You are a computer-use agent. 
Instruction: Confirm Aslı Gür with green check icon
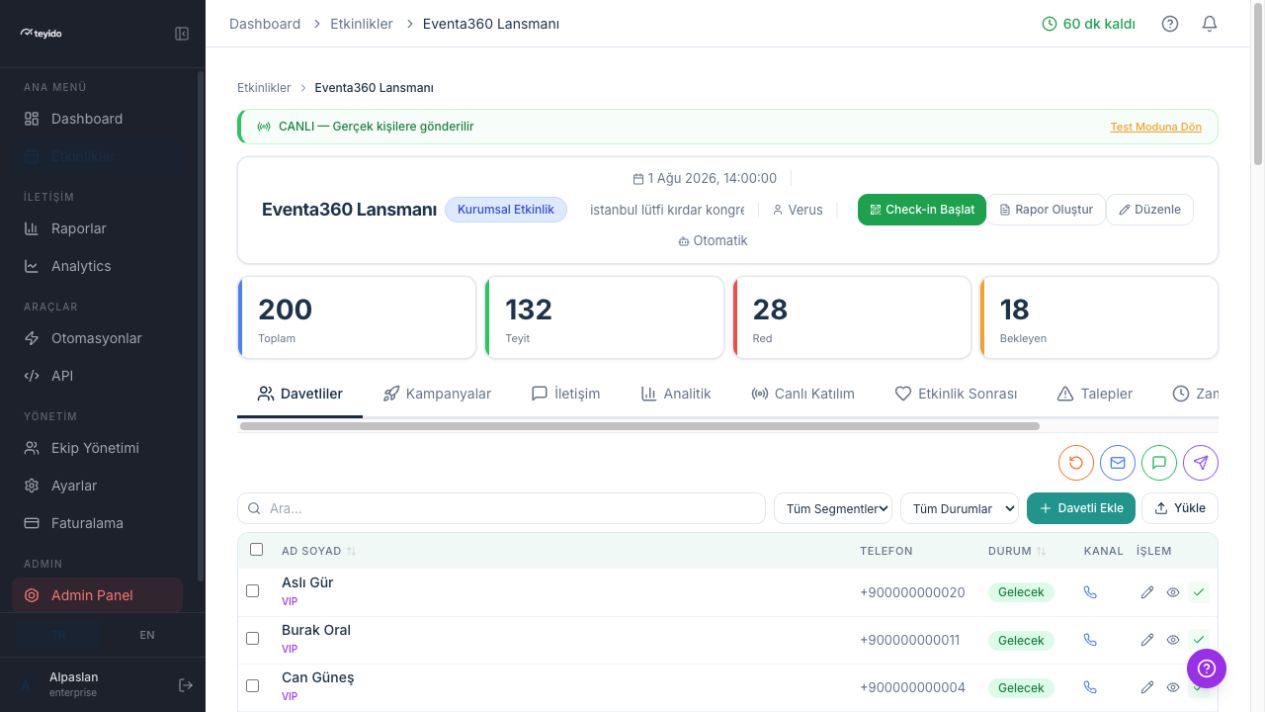1199,592
